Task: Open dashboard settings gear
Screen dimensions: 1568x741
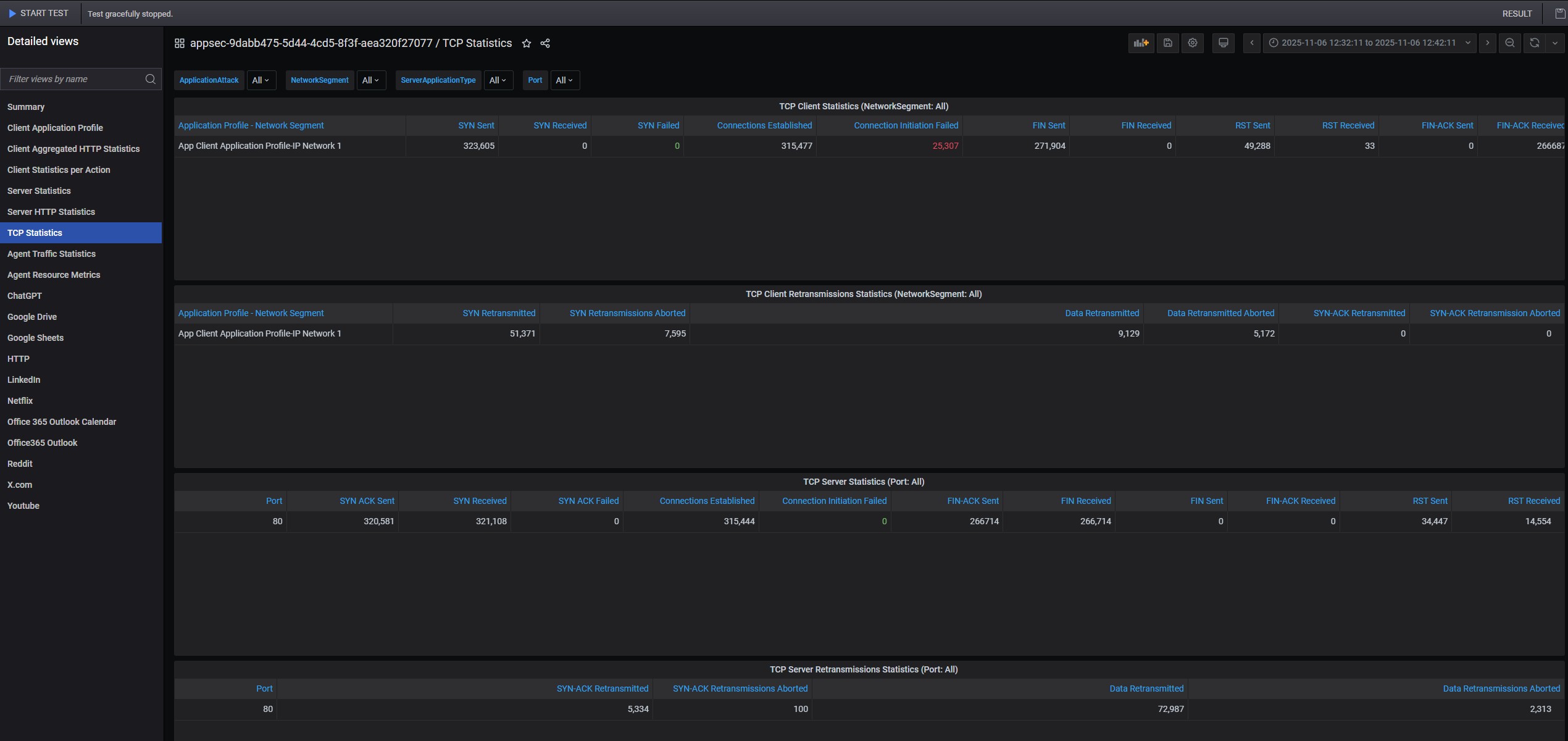Action: tap(1192, 43)
